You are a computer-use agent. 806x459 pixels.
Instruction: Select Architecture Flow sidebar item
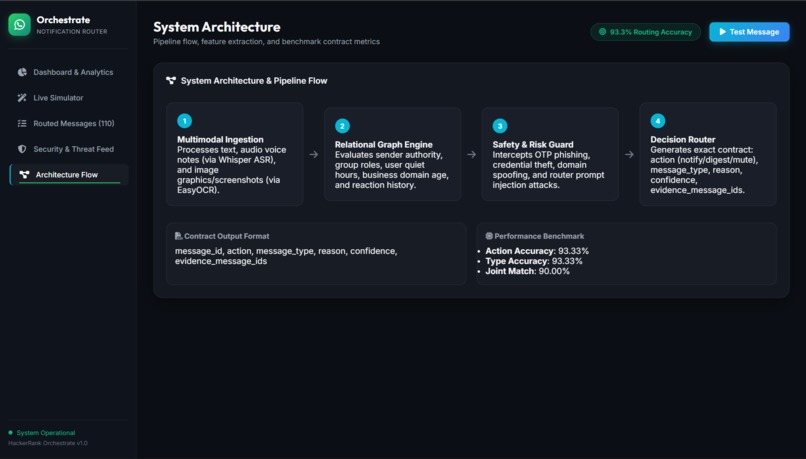tap(68, 175)
